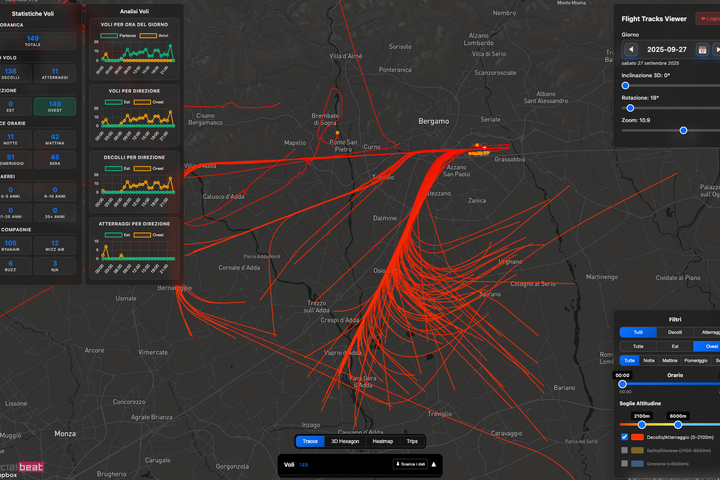This screenshot has width=720, height=480.
Task: Click the orange marker near Ponte San Pietro
Action: (338, 133)
